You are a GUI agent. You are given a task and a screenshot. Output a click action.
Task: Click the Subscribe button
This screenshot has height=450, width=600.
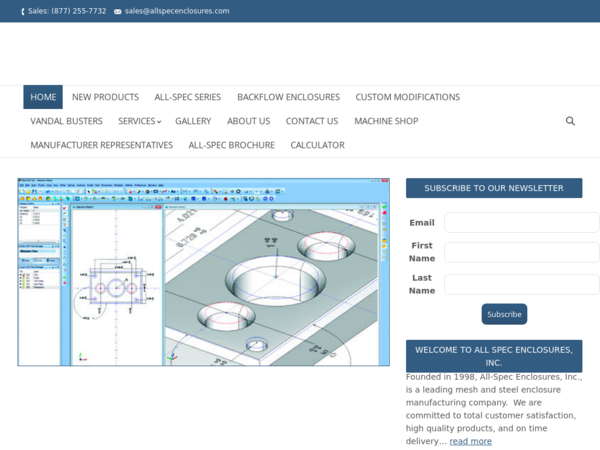504,314
